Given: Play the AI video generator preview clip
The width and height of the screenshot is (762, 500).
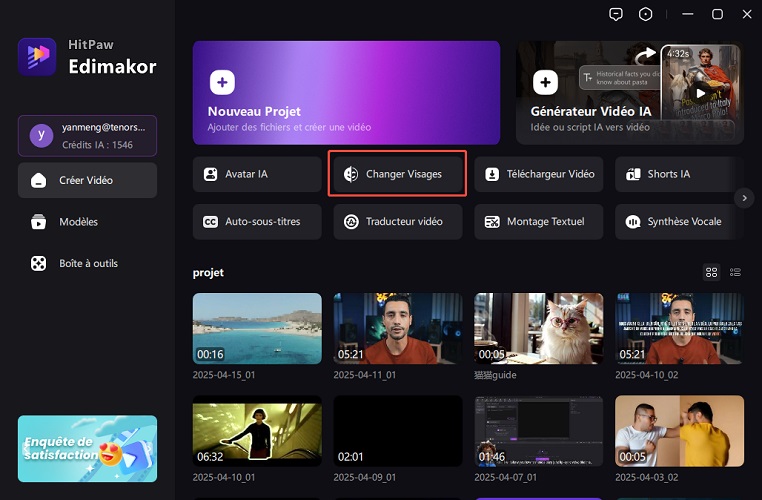Looking at the screenshot, I should click(x=700, y=93).
